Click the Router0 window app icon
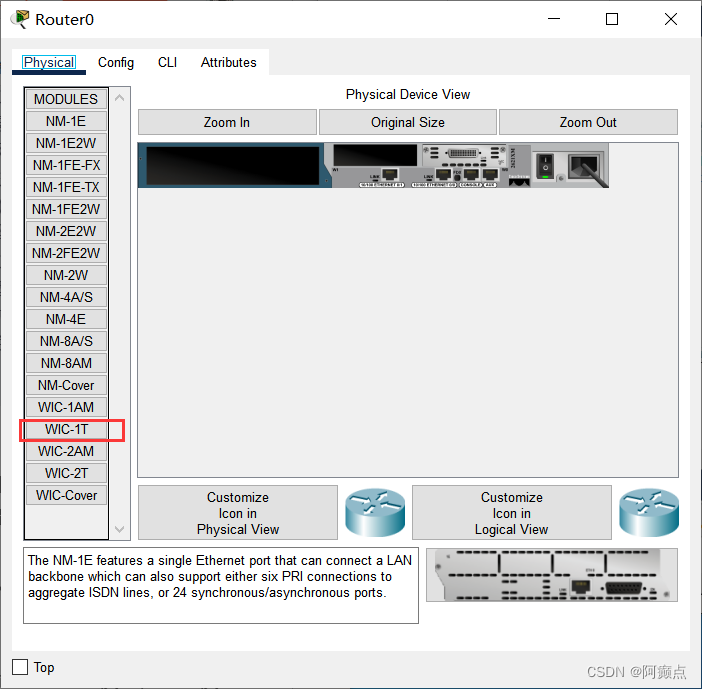This screenshot has width=702, height=689. coord(20,19)
